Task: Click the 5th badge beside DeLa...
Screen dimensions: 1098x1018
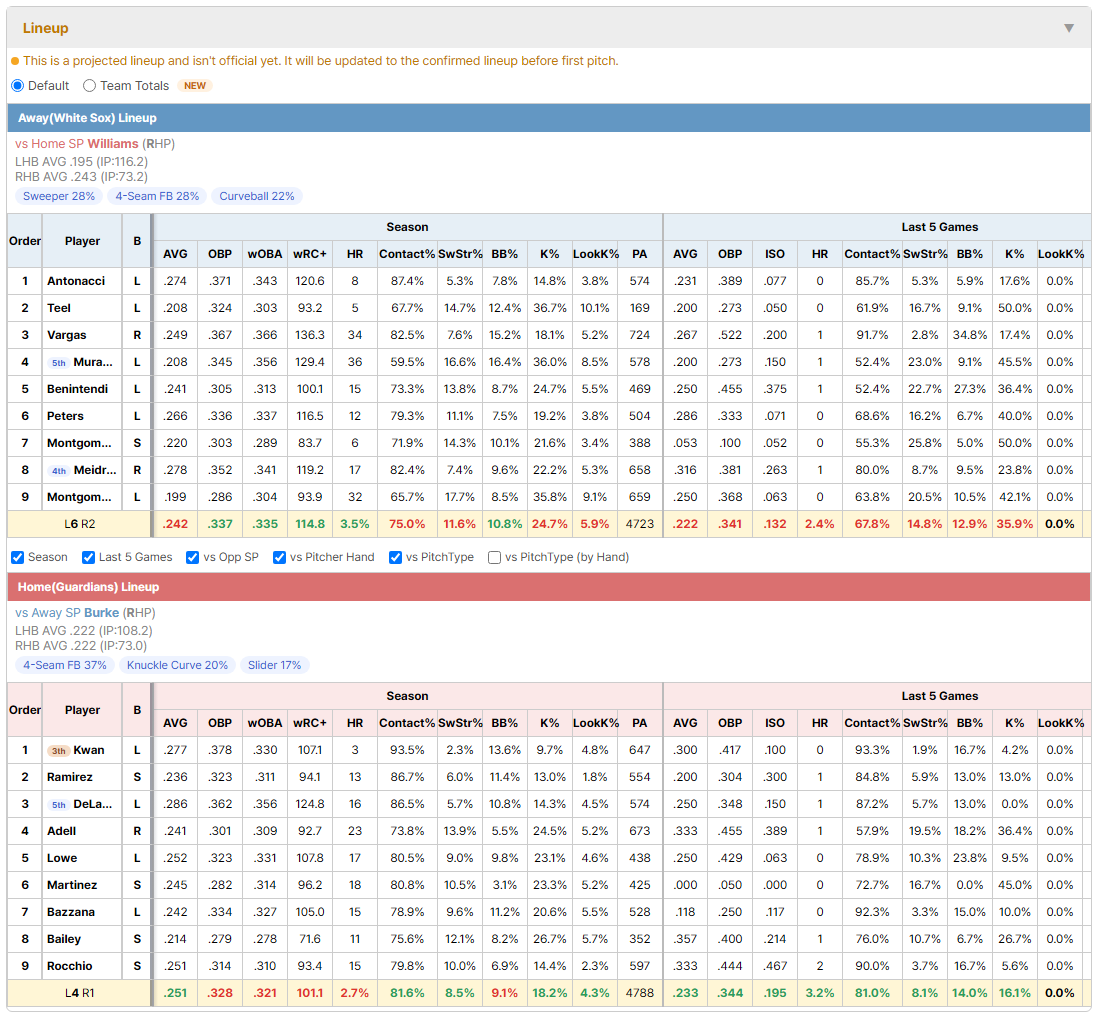Action: point(59,804)
